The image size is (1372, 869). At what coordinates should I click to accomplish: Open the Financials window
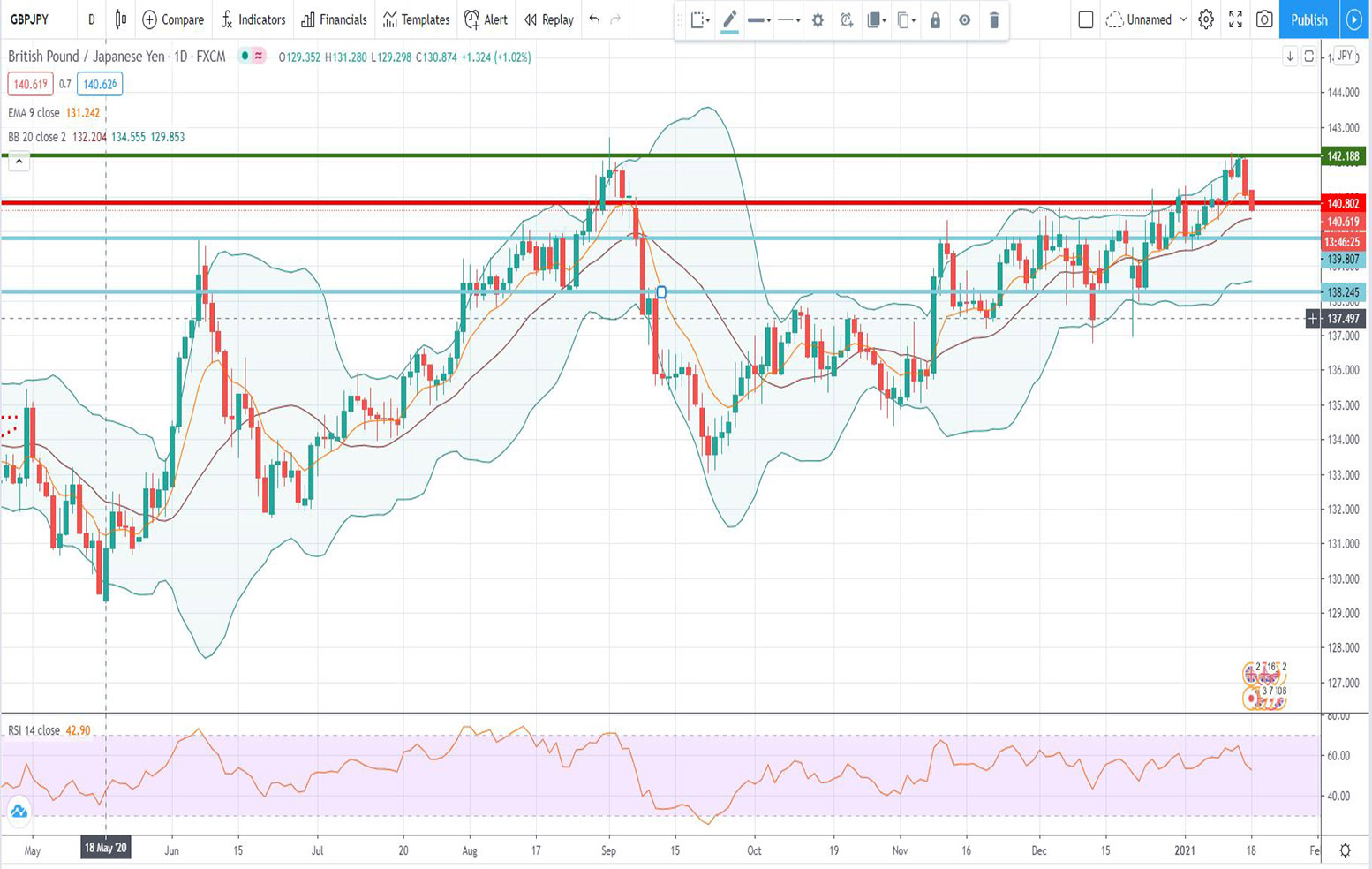coord(334,19)
